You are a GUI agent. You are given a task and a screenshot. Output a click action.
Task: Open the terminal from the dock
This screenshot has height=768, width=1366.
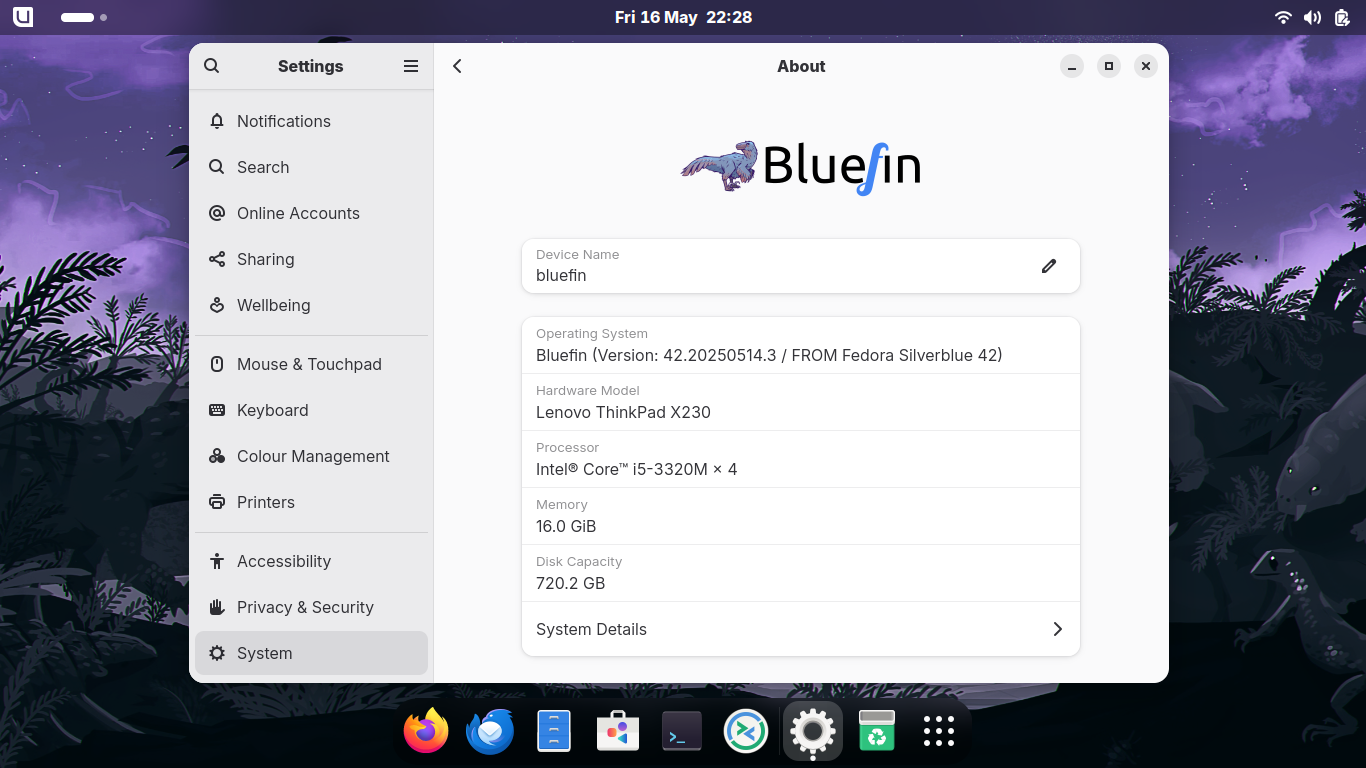pos(682,731)
